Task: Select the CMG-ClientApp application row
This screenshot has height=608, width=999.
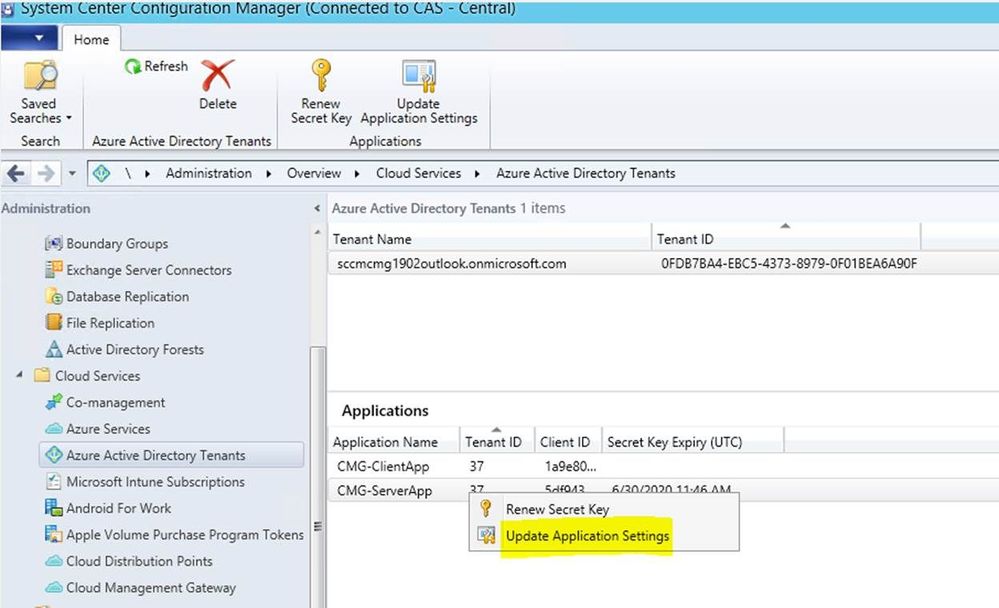Action: [x=663, y=467]
